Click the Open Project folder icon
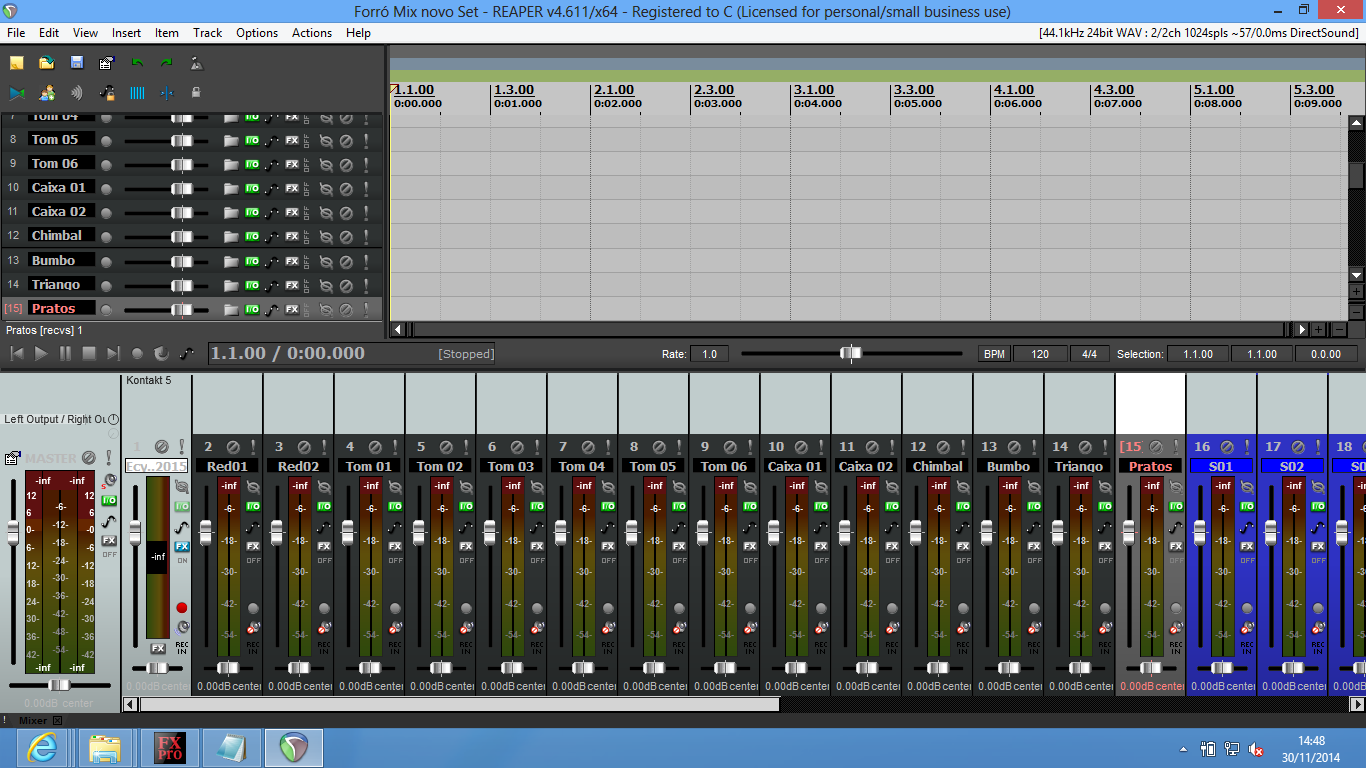1366x768 pixels. (46, 63)
